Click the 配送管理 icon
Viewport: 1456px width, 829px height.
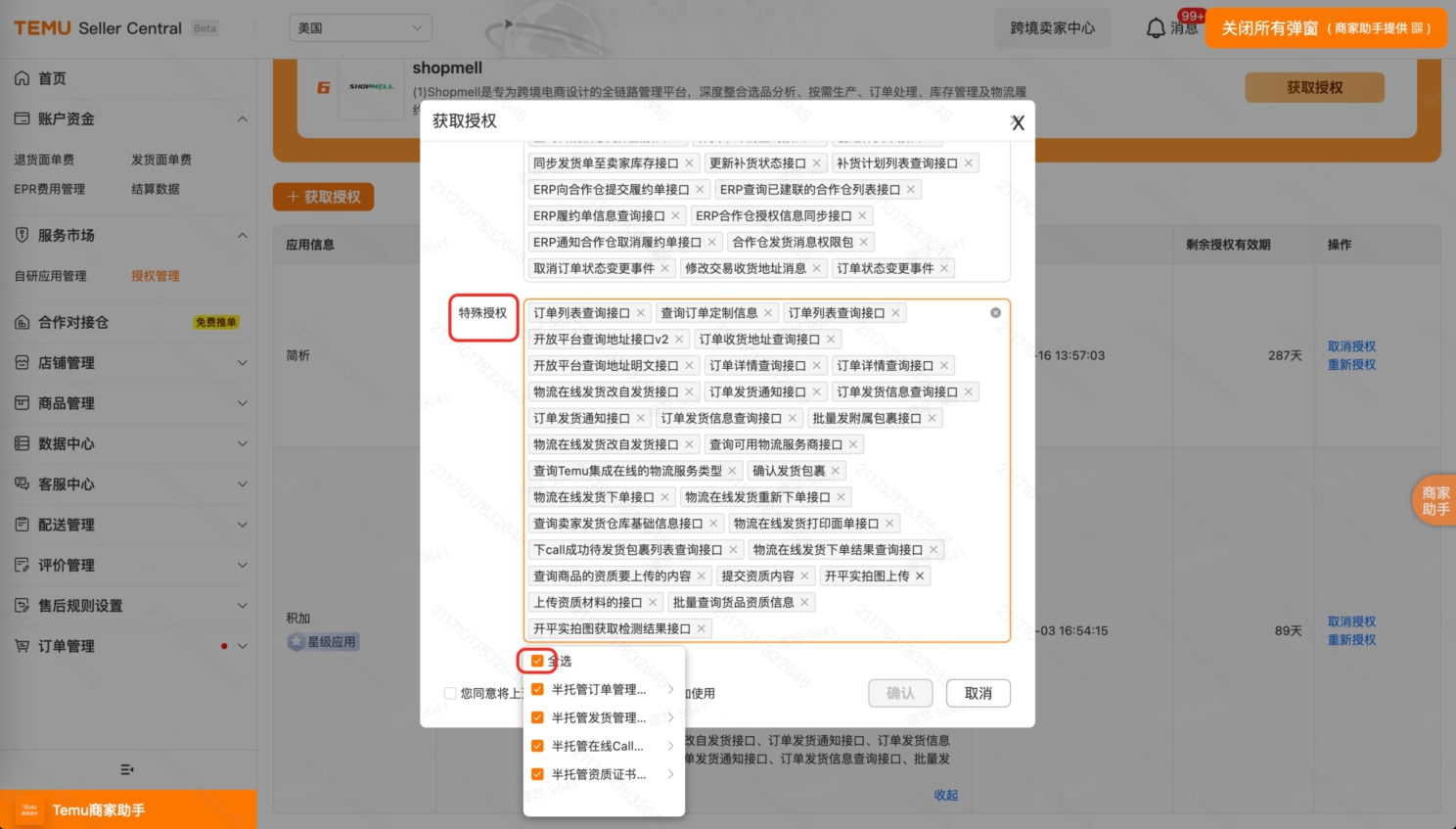(x=22, y=525)
